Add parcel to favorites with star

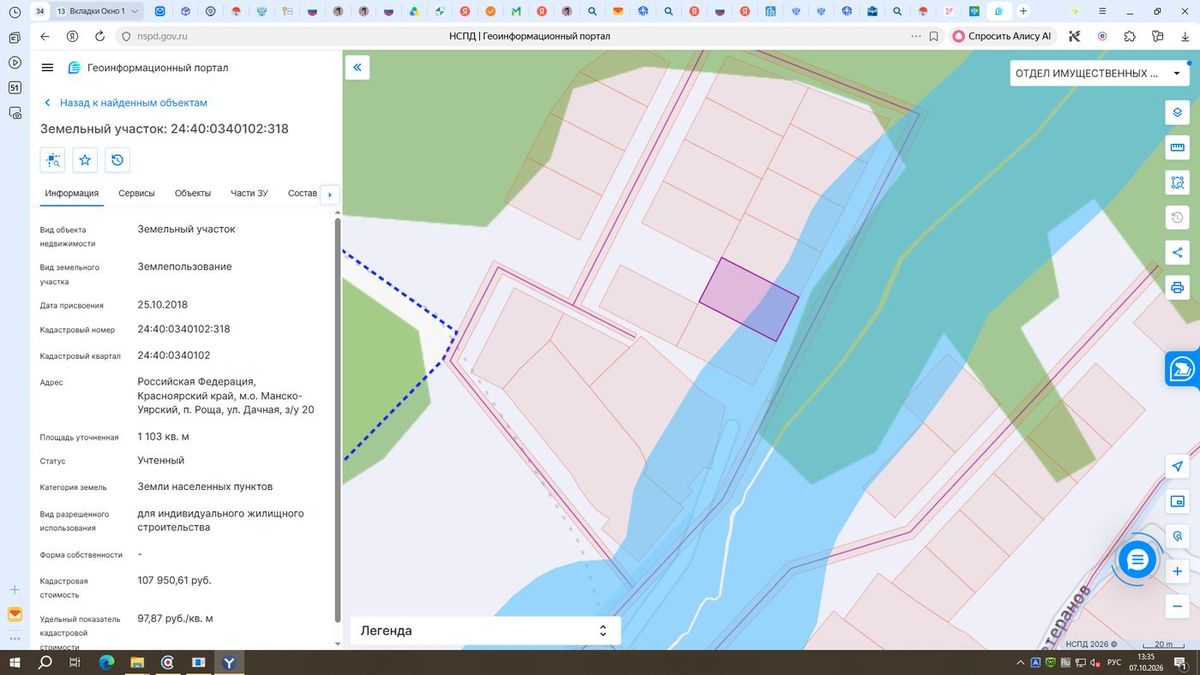tap(86, 160)
